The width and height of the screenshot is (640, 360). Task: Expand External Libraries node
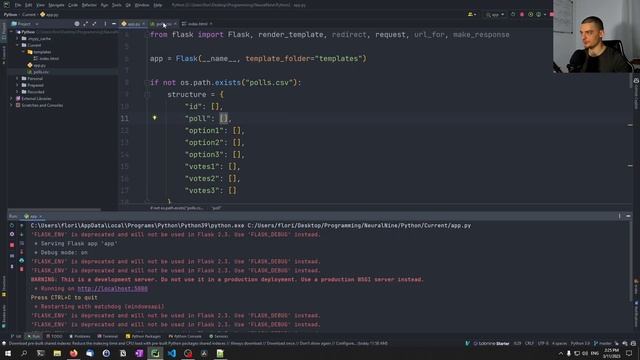11,98
